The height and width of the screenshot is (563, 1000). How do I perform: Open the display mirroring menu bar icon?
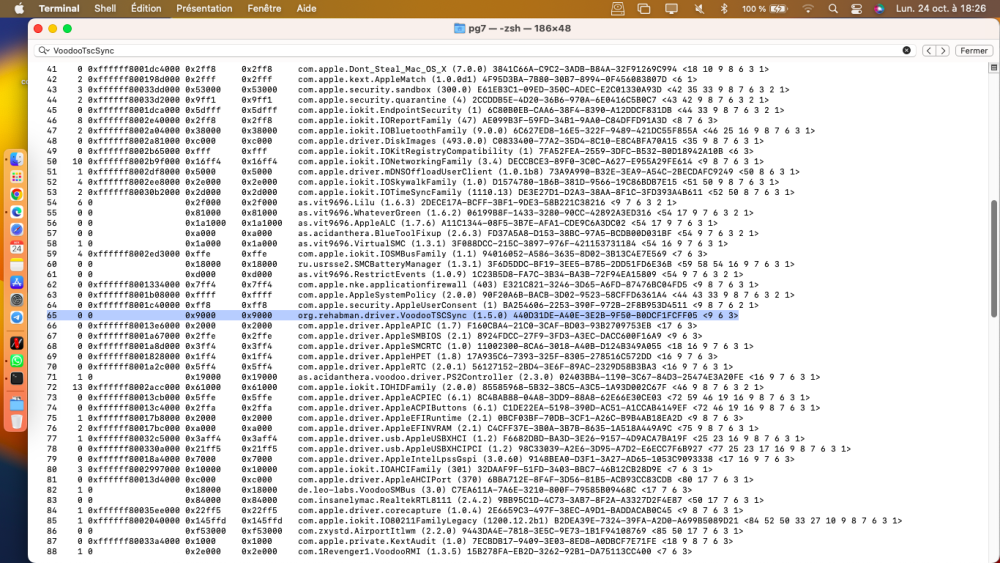(671, 8)
